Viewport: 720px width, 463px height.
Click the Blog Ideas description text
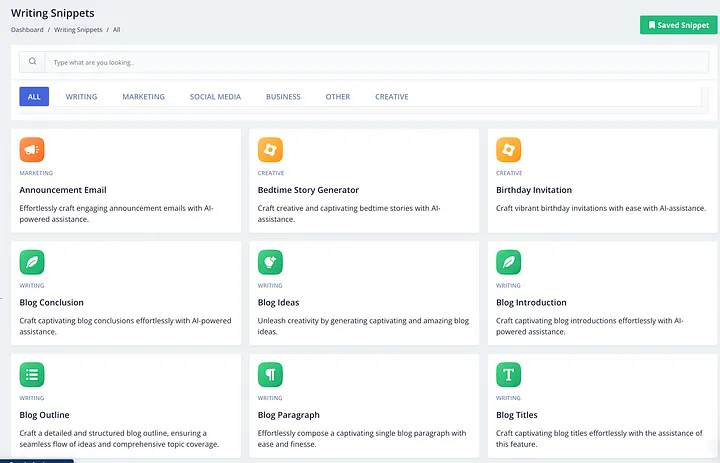point(363,327)
